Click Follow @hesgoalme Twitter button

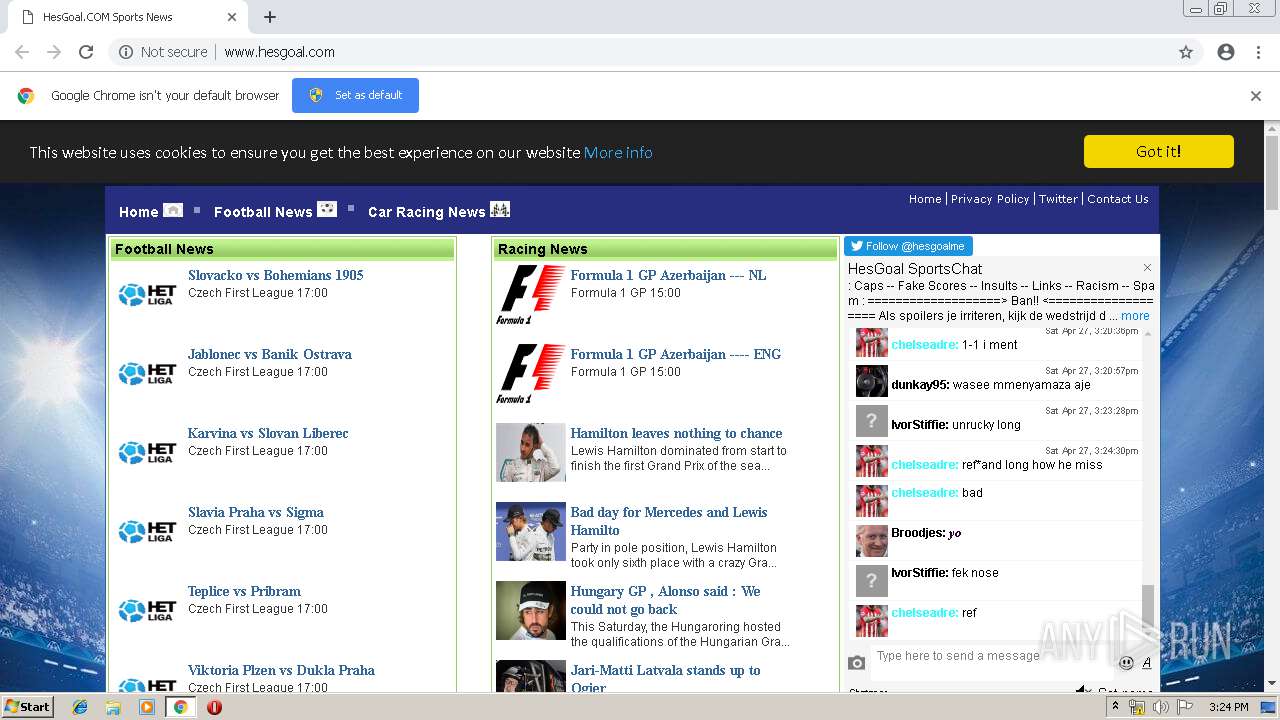[908, 246]
